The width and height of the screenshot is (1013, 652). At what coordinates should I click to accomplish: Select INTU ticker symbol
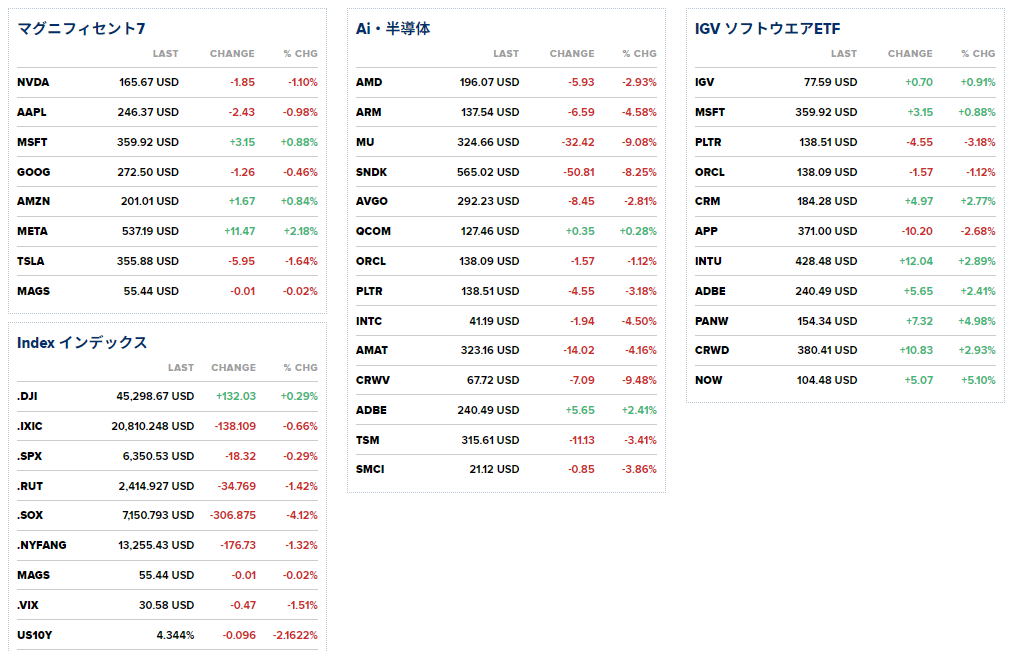pos(709,261)
